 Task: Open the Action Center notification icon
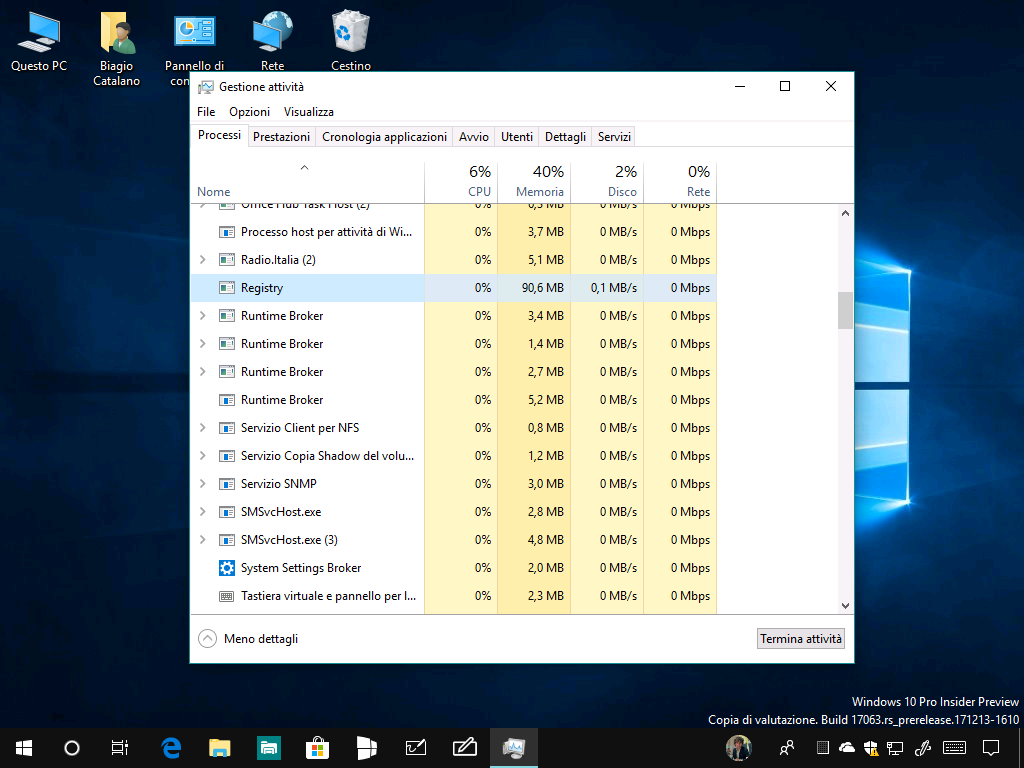991,748
